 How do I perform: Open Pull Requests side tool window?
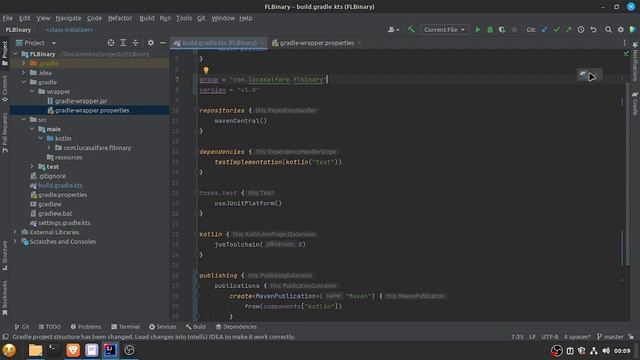(4, 133)
